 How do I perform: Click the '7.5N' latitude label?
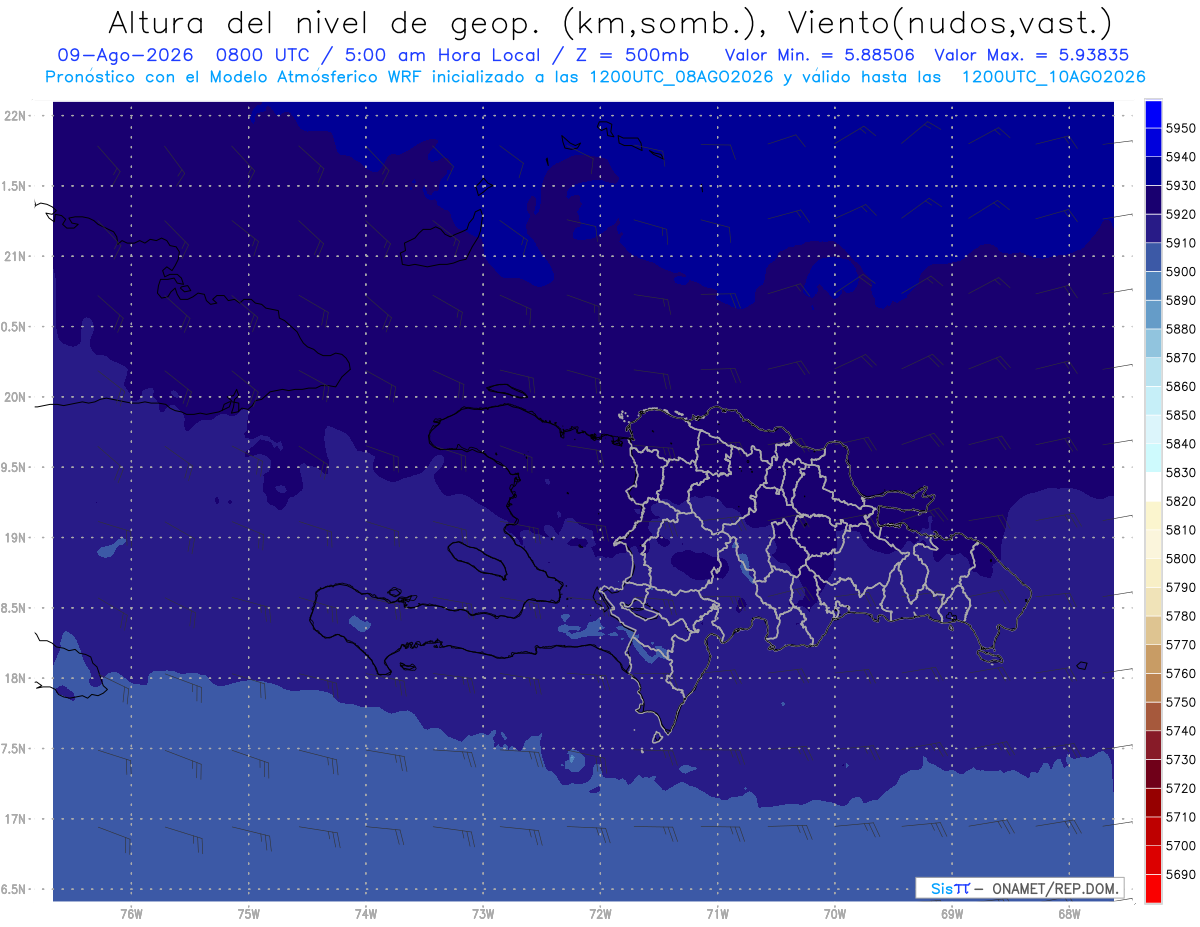coord(15,749)
